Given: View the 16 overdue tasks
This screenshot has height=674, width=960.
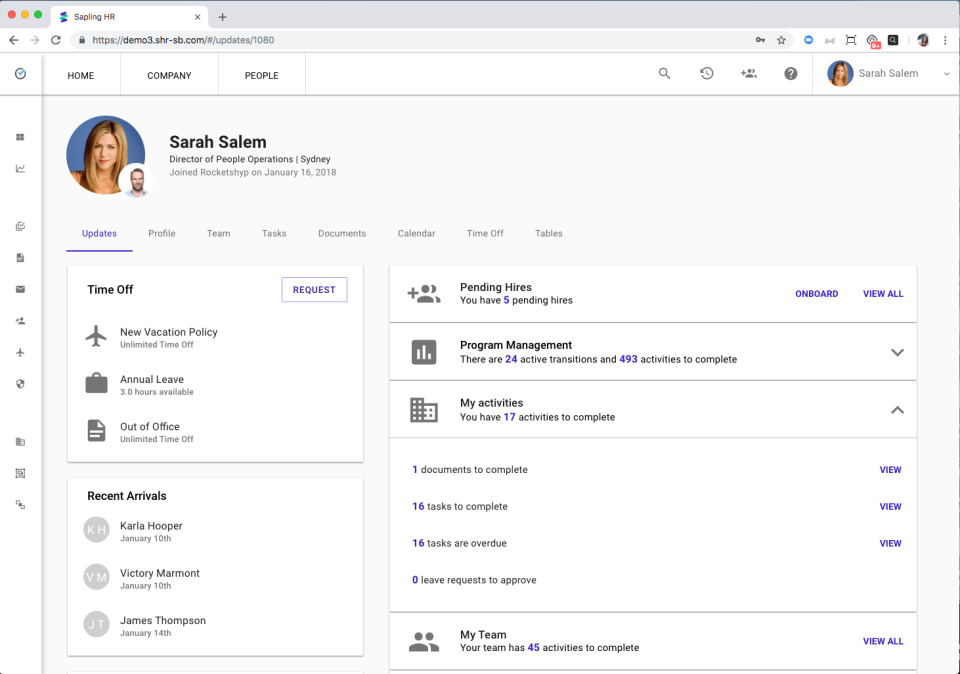Looking at the screenshot, I should click(890, 544).
